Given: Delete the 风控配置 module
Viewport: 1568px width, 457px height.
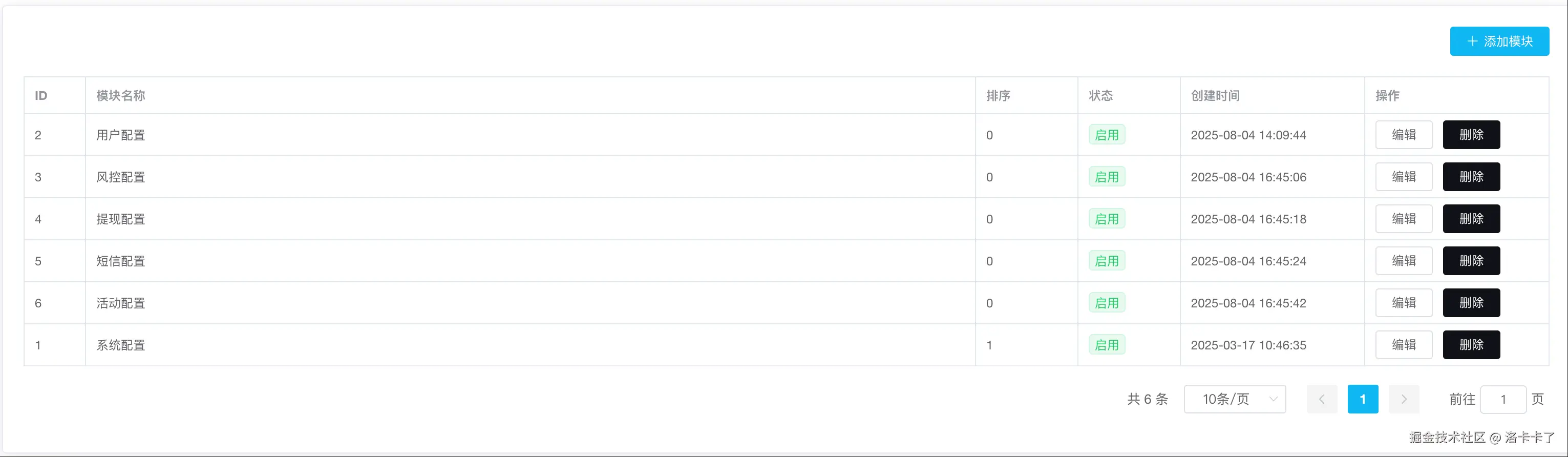Looking at the screenshot, I should point(1471,177).
